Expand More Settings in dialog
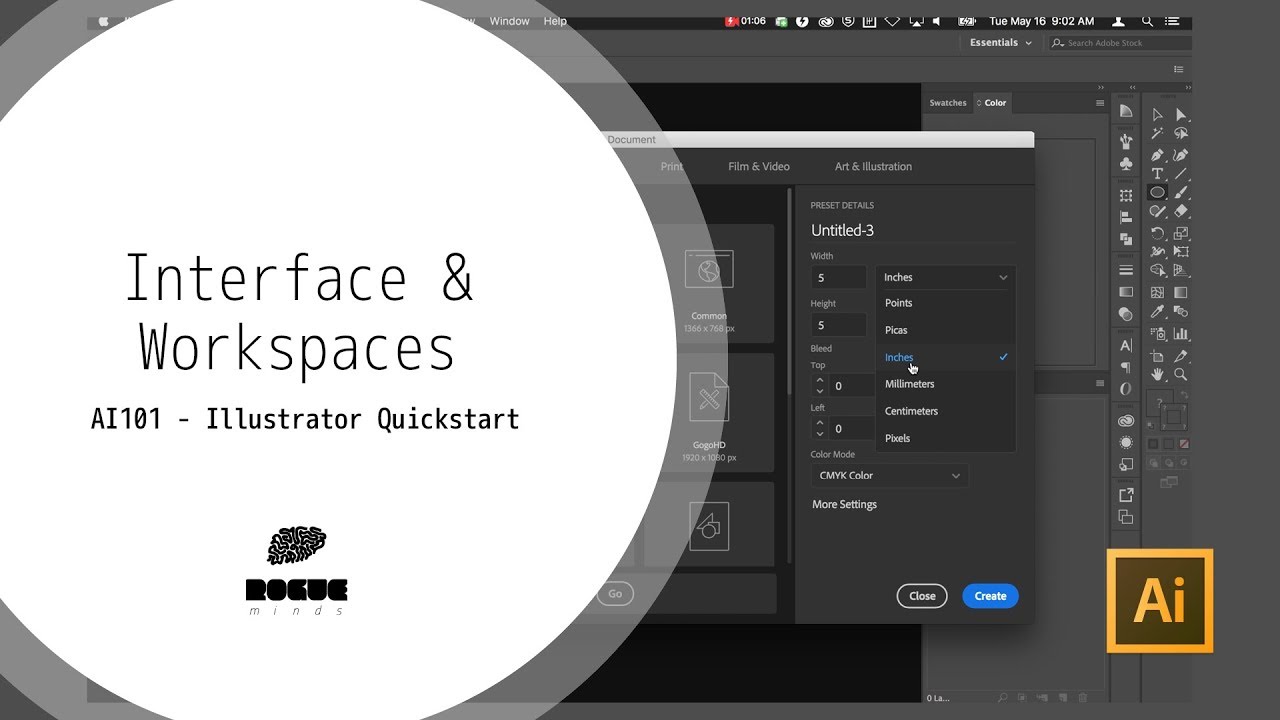This screenshot has height=720, width=1280. point(844,504)
